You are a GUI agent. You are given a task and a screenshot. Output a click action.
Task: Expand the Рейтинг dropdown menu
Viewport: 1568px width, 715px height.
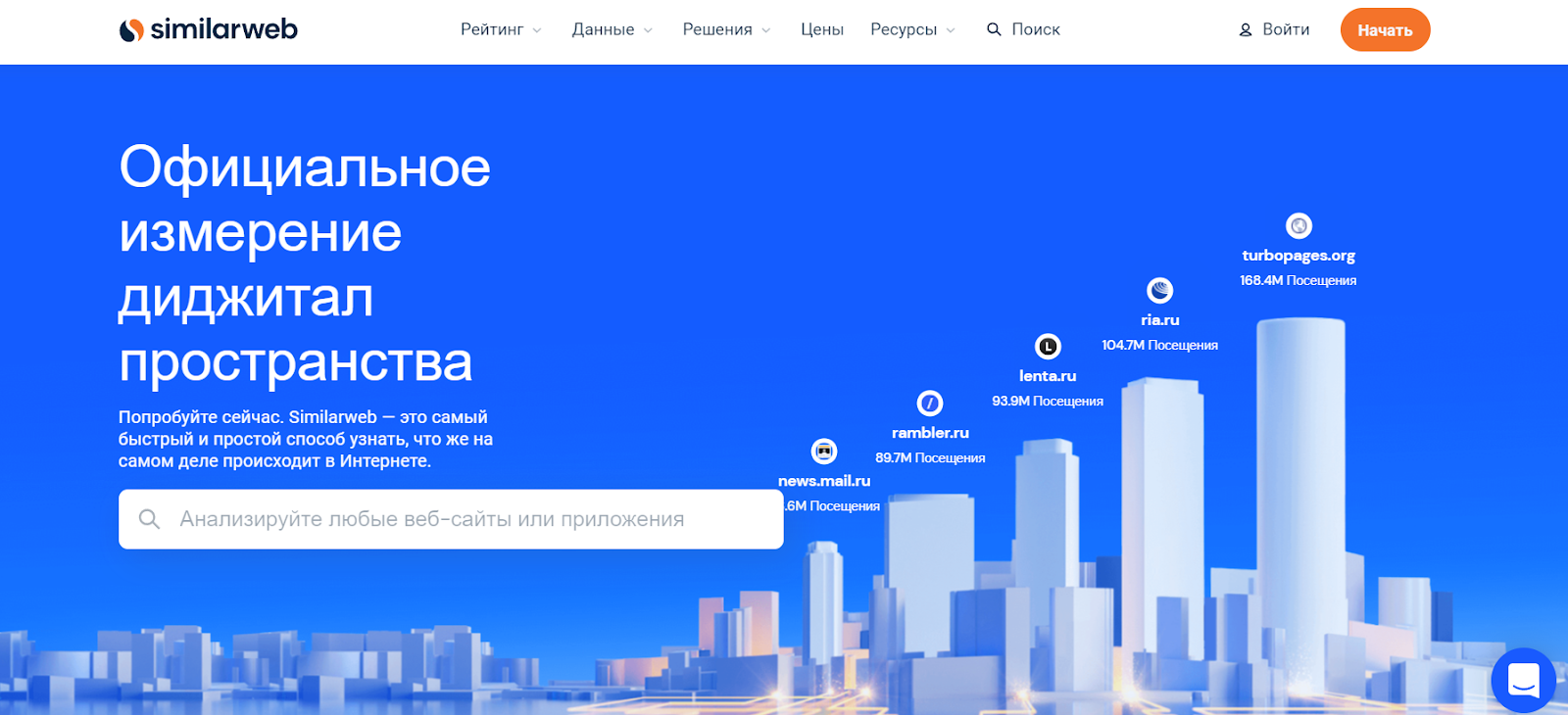[x=501, y=29]
